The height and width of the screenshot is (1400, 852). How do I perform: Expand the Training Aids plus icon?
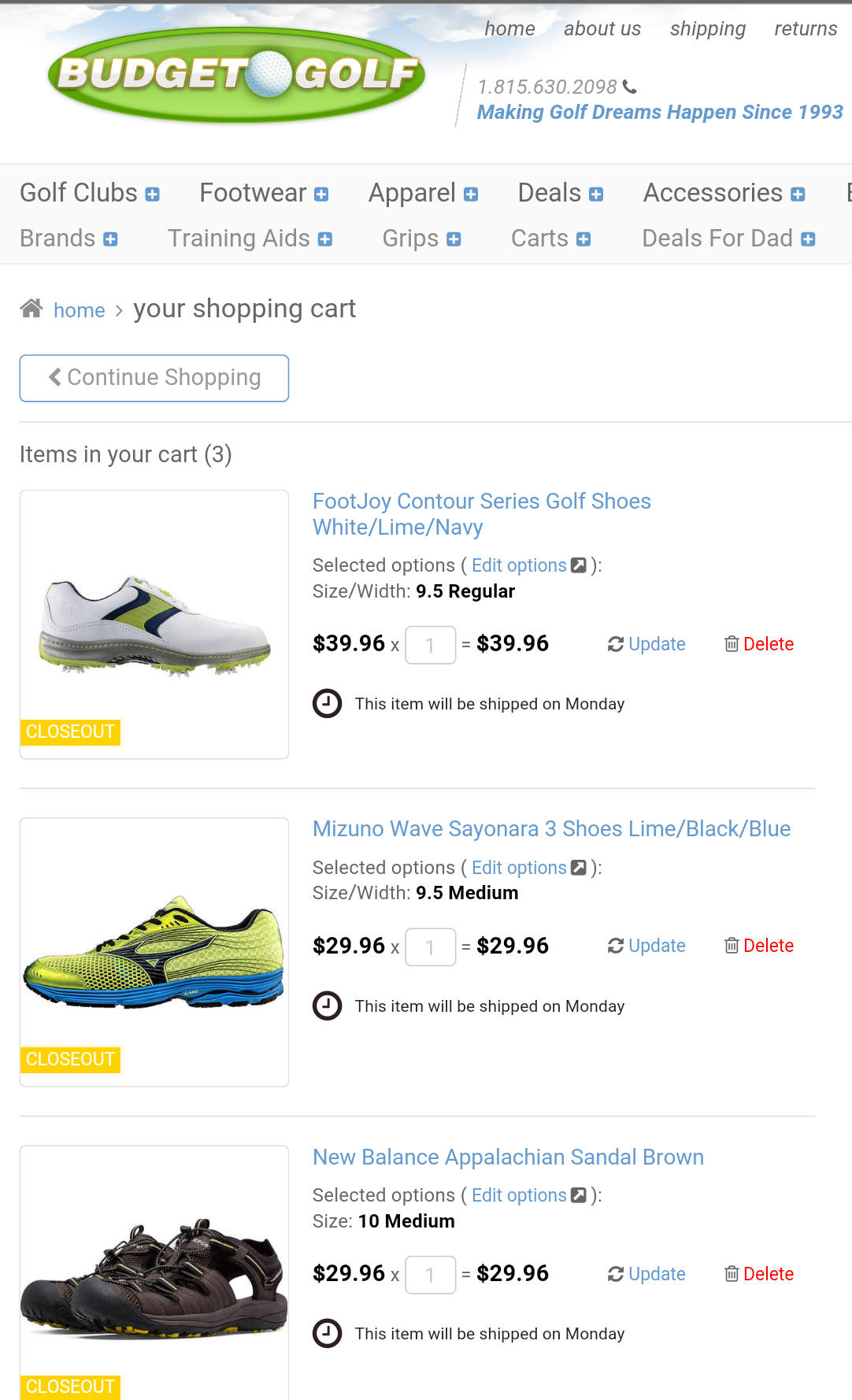click(325, 239)
